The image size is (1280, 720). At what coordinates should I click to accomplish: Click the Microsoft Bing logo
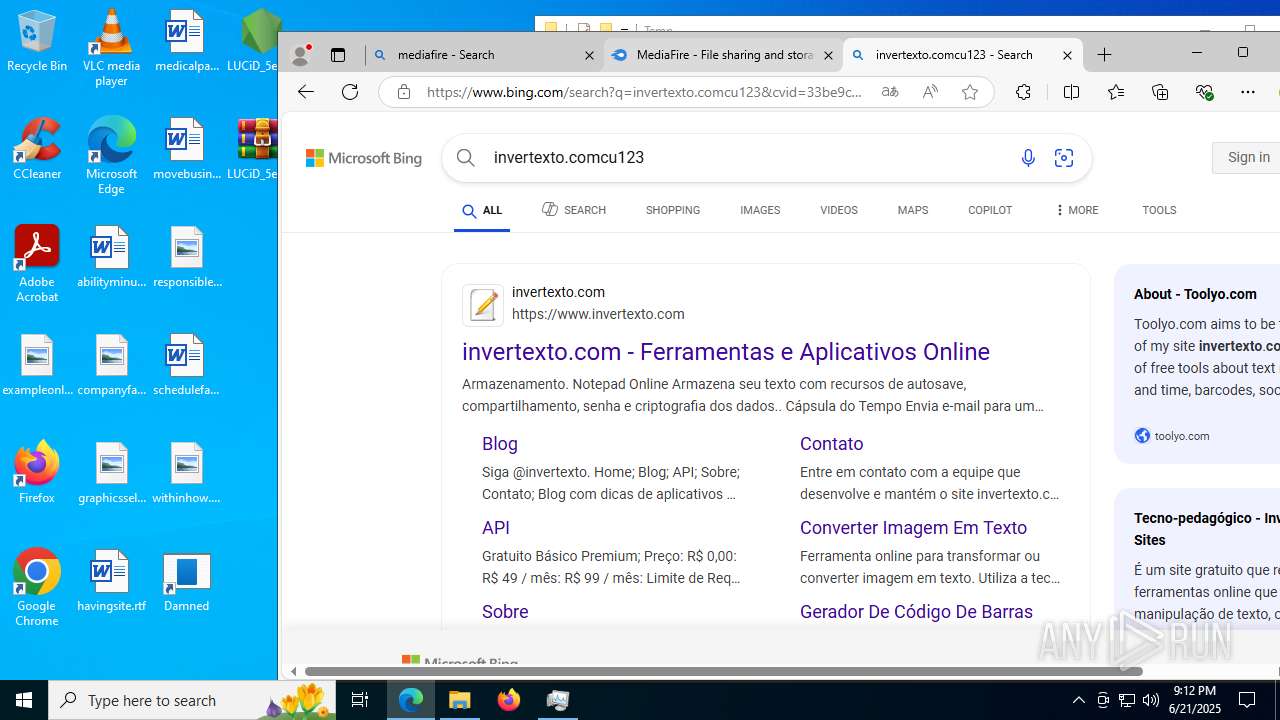click(x=364, y=158)
